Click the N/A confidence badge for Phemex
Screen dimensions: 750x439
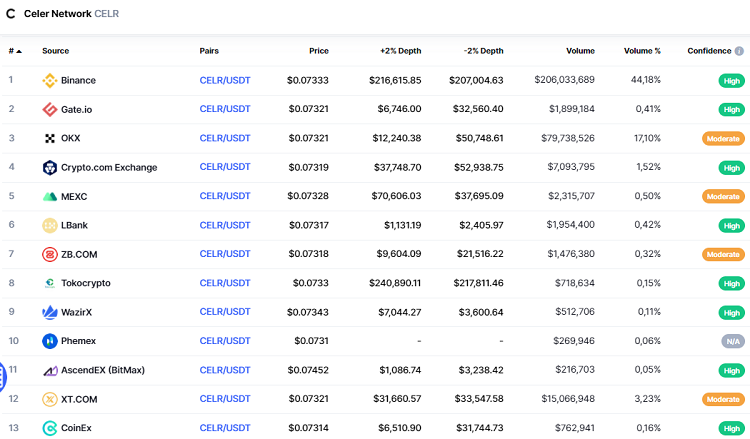click(733, 342)
